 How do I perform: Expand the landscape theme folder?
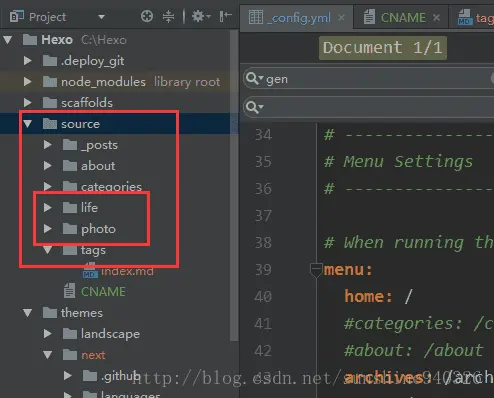pos(48,334)
